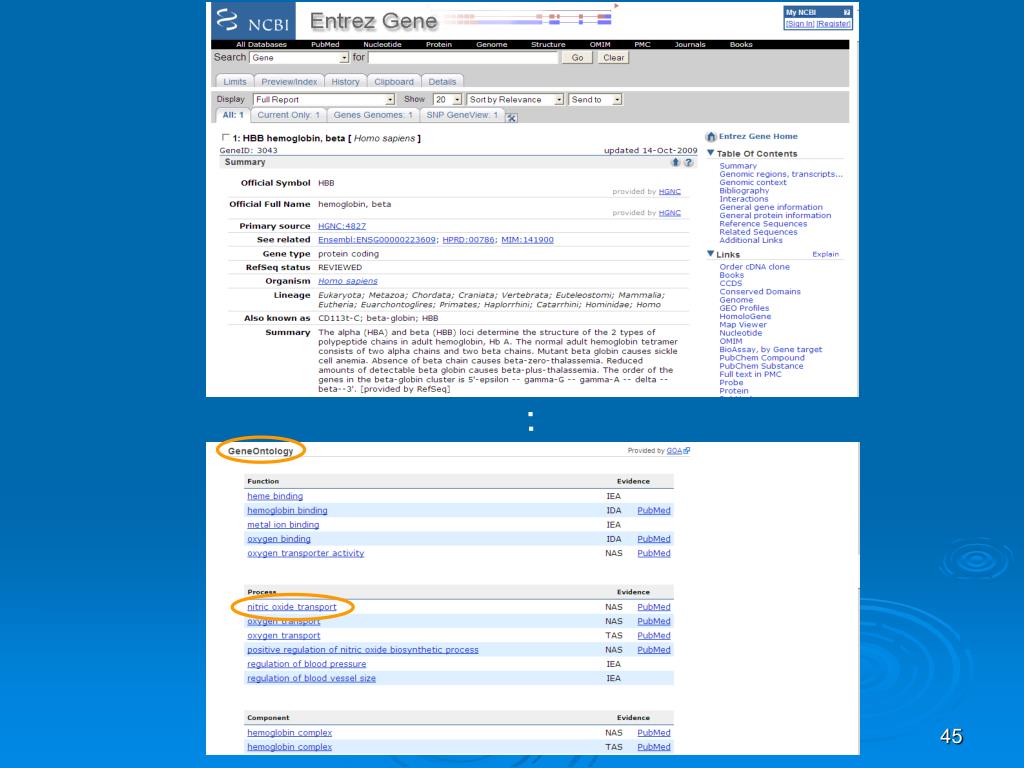Select PMC in the top database bar
This screenshot has width=1024, height=768.
[x=643, y=44]
